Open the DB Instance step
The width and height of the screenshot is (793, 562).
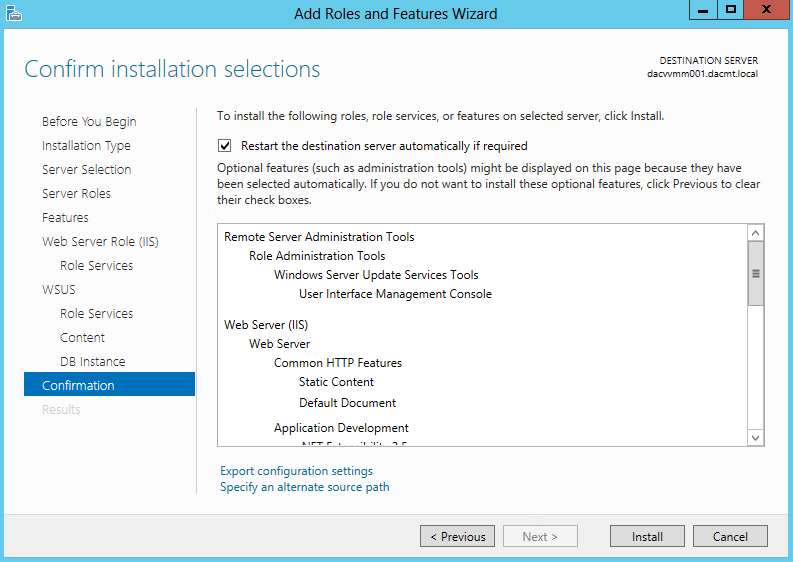point(93,362)
